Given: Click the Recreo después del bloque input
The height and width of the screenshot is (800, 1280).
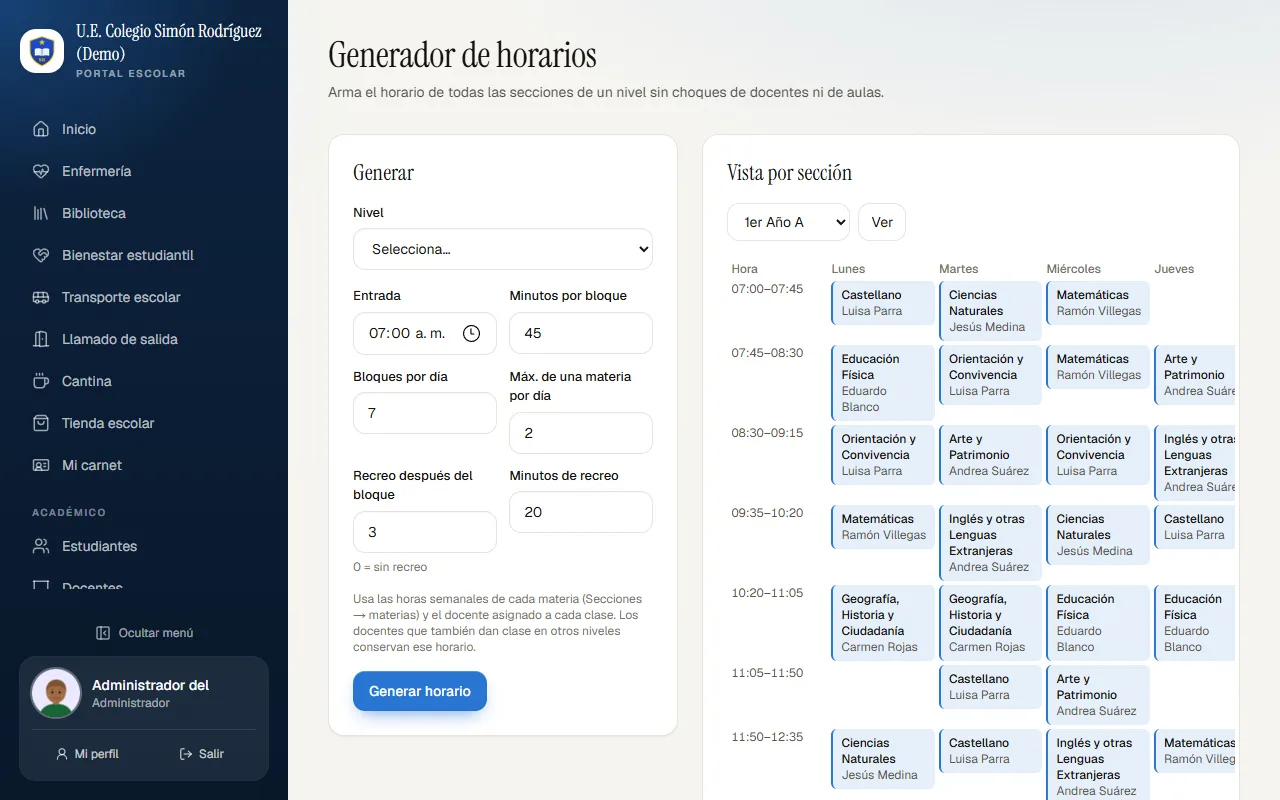Looking at the screenshot, I should [x=425, y=532].
